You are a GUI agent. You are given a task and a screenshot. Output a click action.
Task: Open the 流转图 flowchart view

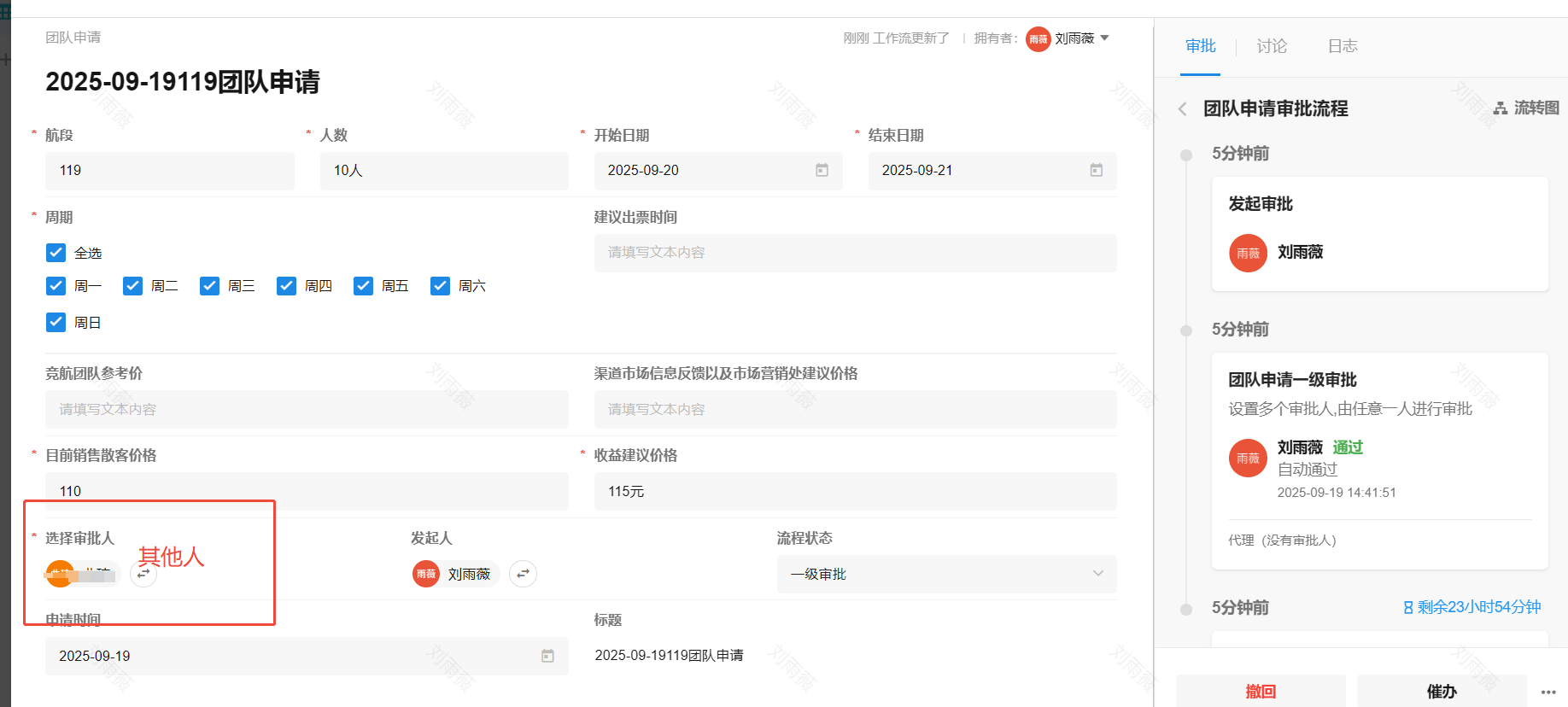pos(1526,108)
